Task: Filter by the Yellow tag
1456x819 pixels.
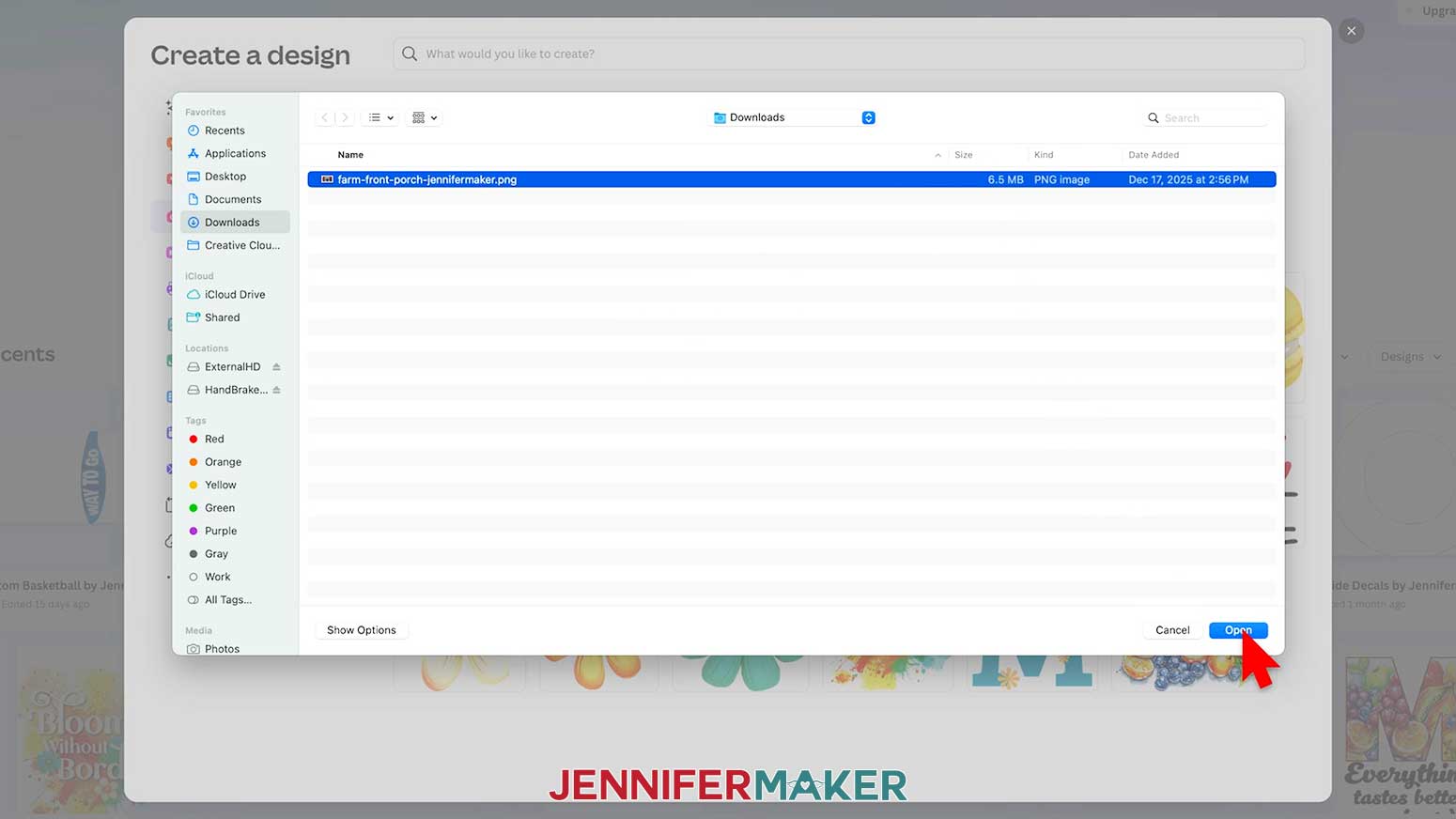Action: point(220,485)
